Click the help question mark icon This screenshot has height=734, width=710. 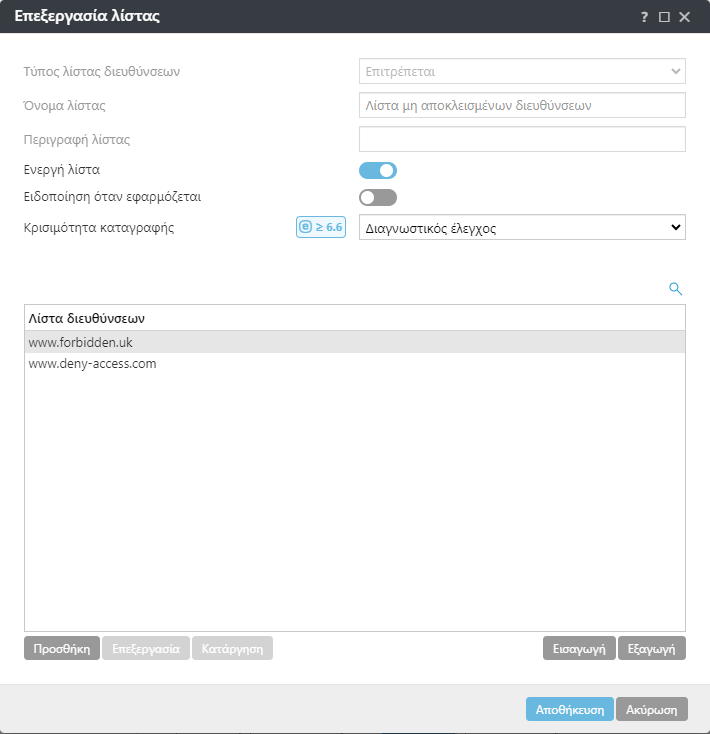pos(645,17)
